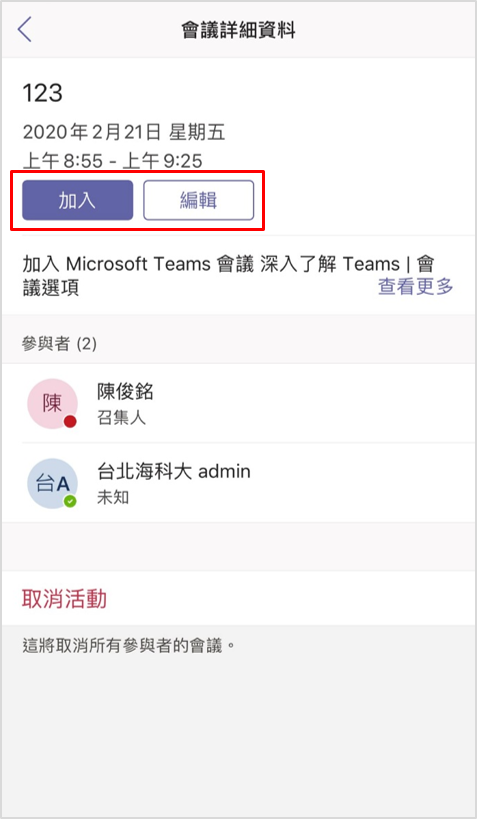This screenshot has height=819, width=477.
Task: Tap the 參與者 (2) section header
Action: click(59, 345)
